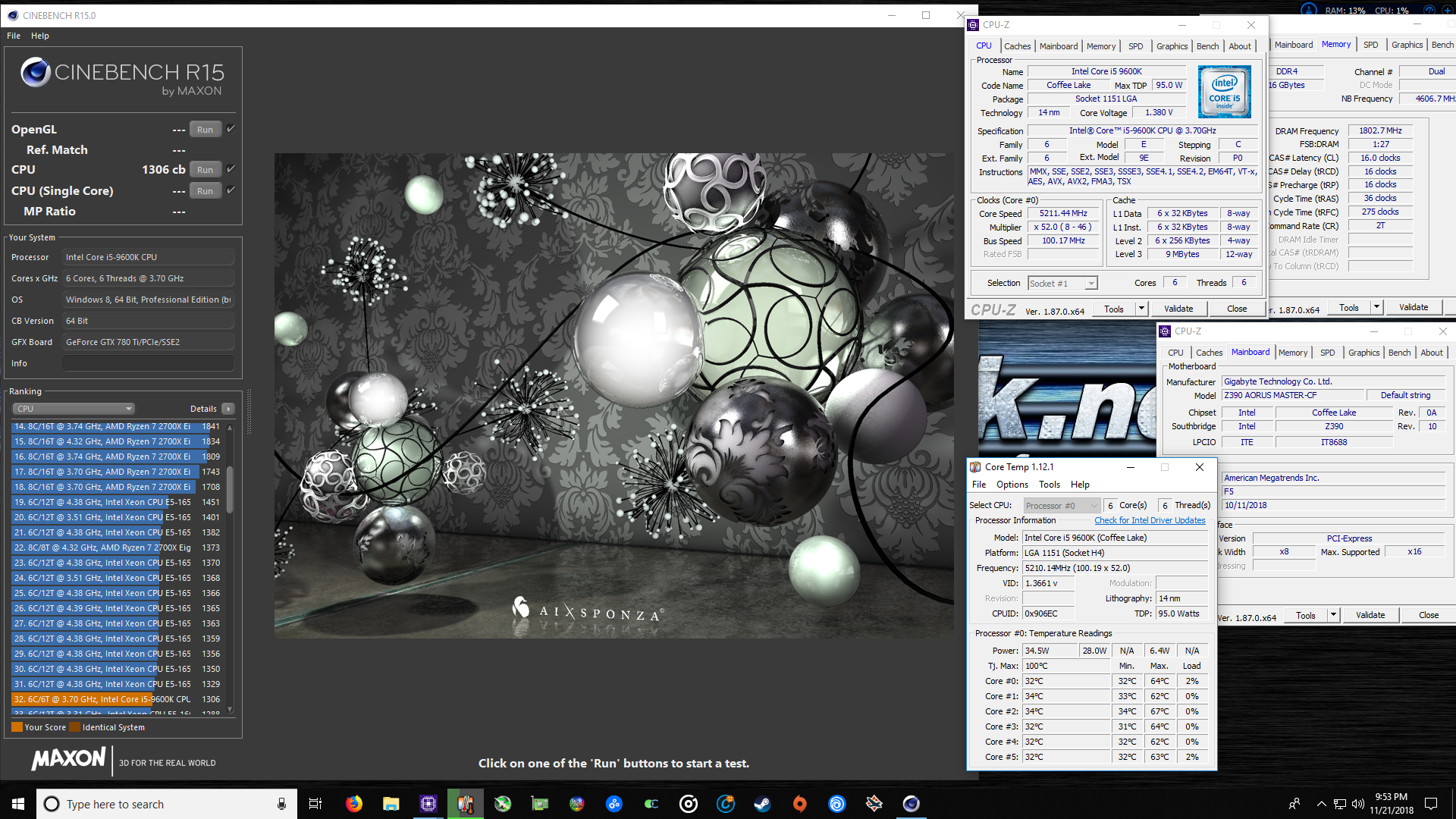Click Validate in the CPU-Z CPU window

1178,309
